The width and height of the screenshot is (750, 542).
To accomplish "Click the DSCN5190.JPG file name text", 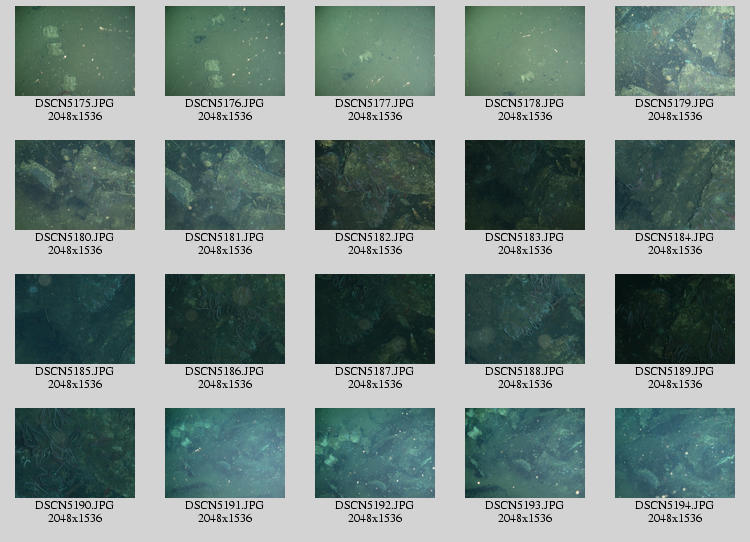I will pos(75,505).
